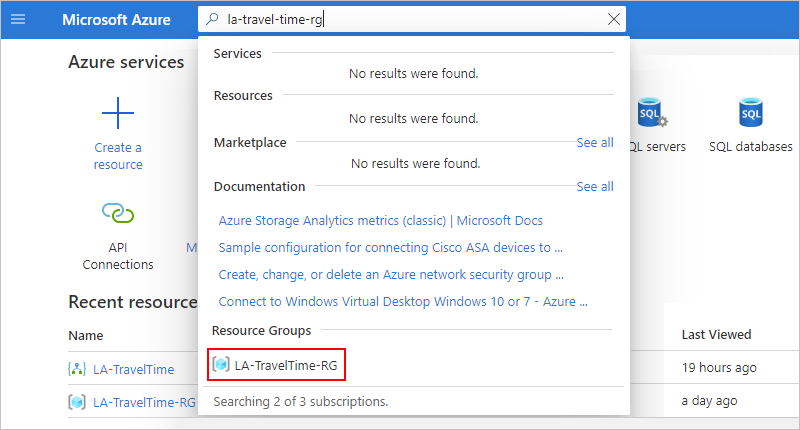Click the Documentation section heading
Image resolution: width=800 pixels, height=430 pixels.
(x=259, y=187)
